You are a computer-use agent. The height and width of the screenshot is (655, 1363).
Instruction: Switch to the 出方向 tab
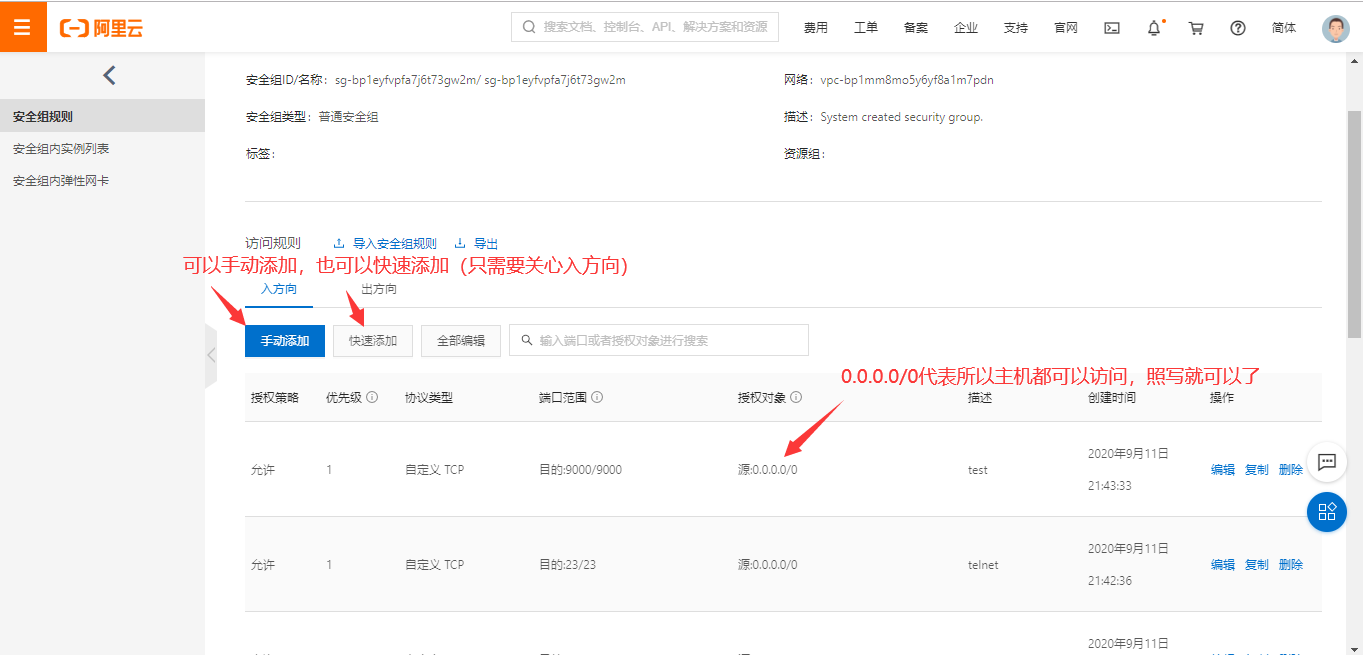click(378, 289)
